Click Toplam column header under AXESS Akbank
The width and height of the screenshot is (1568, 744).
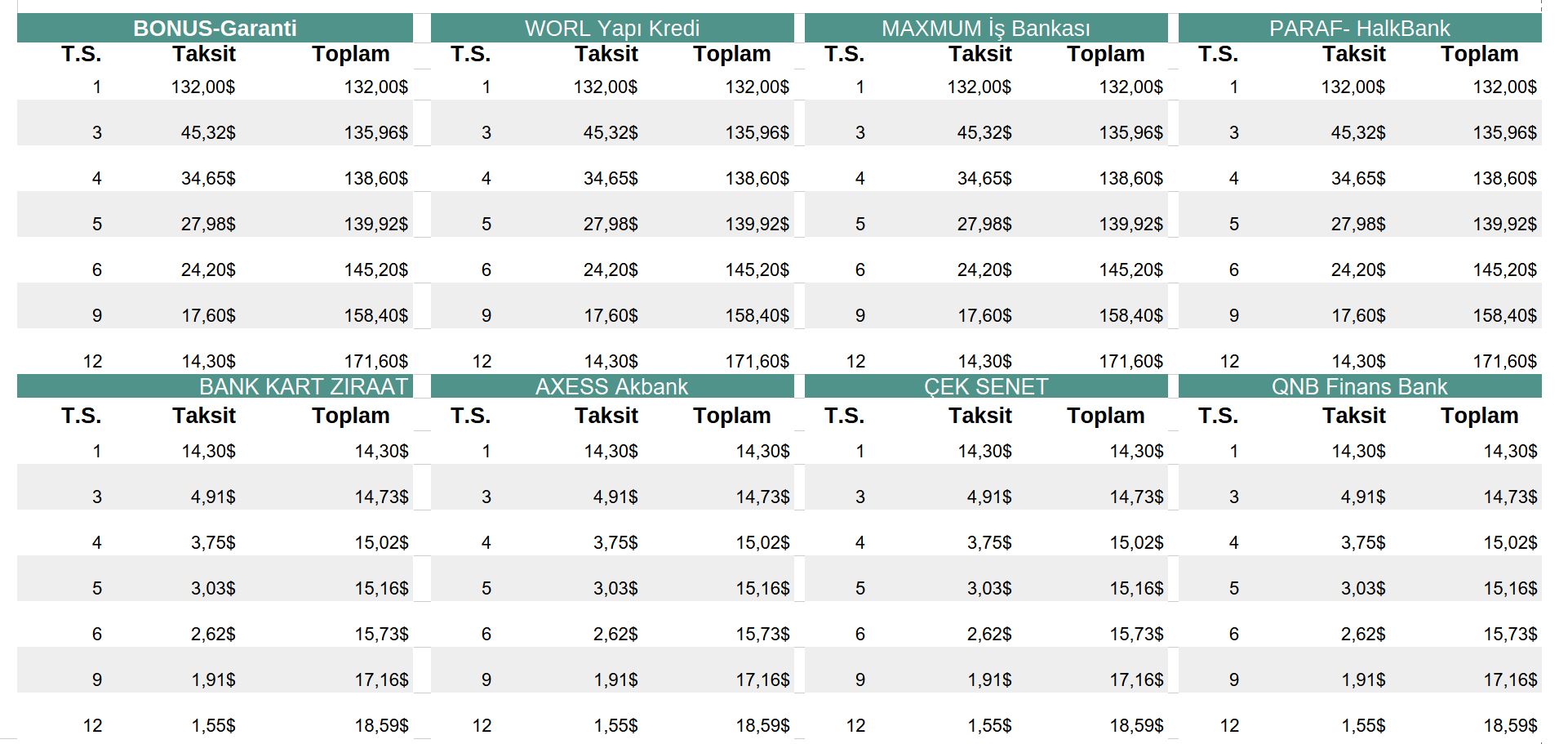[x=732, y=416]
